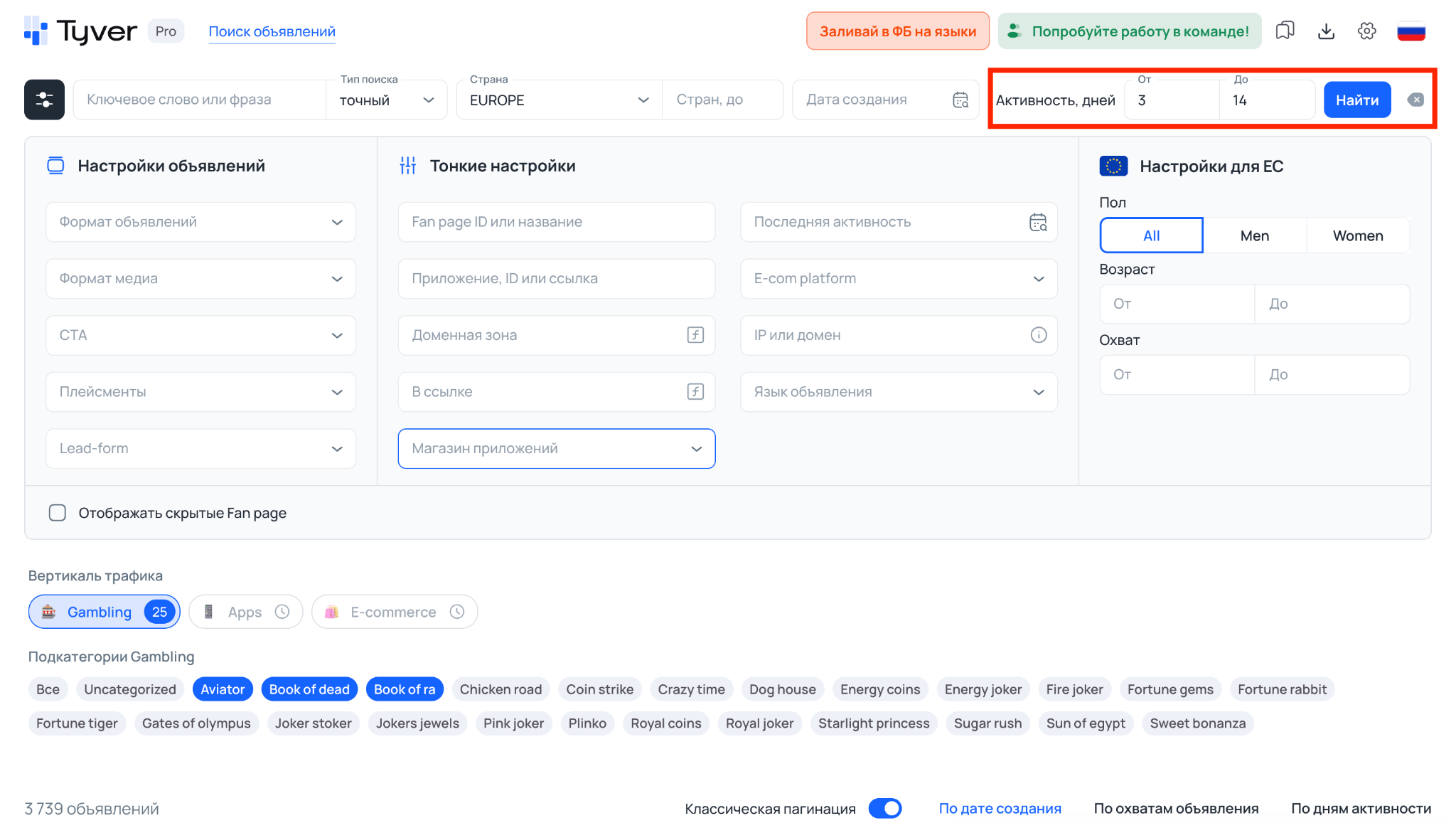Open the Поиск объявлений link
This screenshot has height=823, width=1456.
[x=272, y=31]
